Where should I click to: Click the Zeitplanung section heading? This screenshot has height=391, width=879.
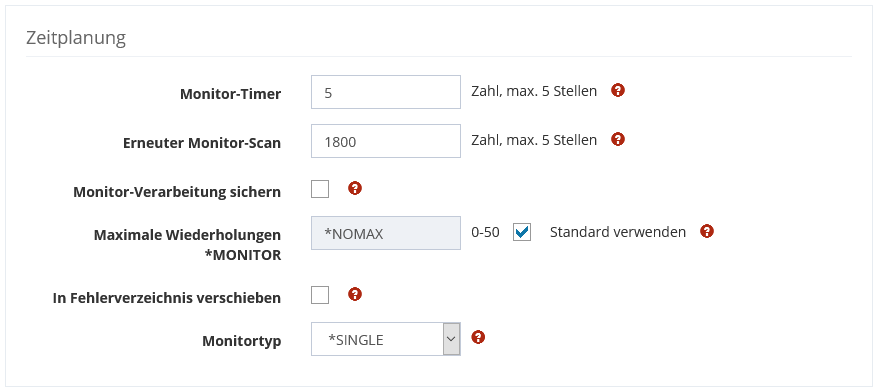point(76,38)
